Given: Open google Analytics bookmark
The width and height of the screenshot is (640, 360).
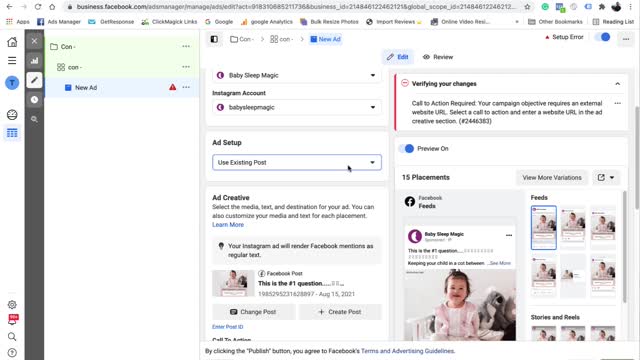Looking at the screenshot, I should click(x=267, y=22).
